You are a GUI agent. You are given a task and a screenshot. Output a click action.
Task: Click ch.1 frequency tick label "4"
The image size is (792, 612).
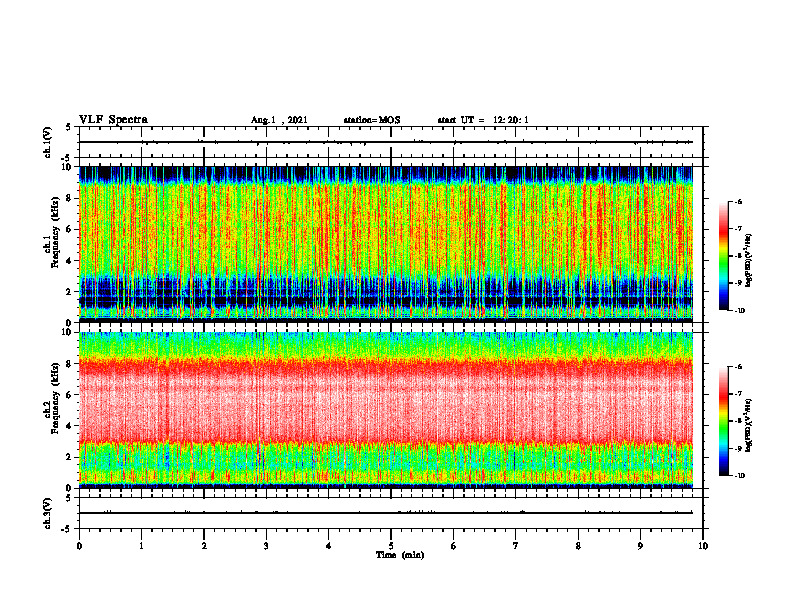70,261
